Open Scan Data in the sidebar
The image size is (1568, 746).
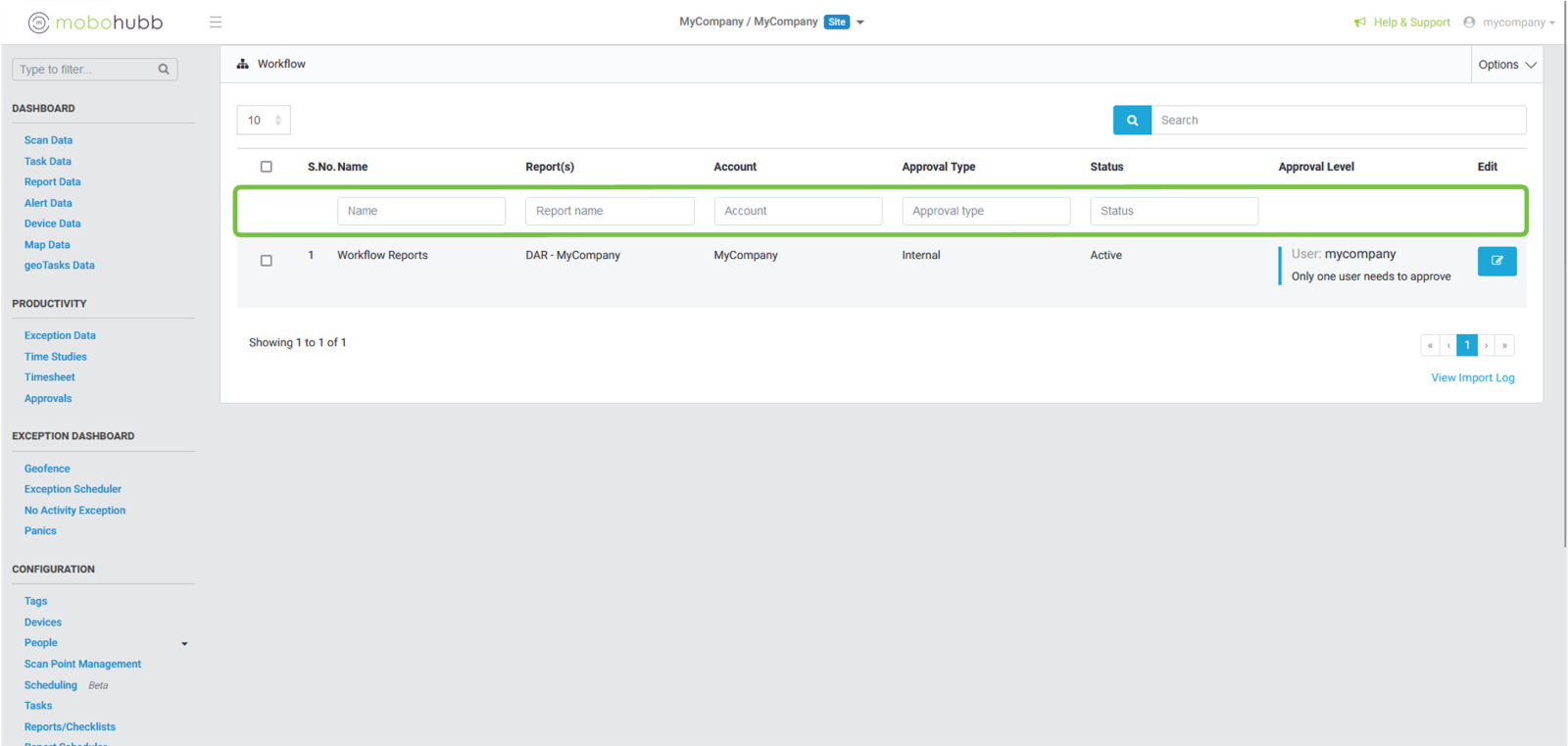(48, 140)
